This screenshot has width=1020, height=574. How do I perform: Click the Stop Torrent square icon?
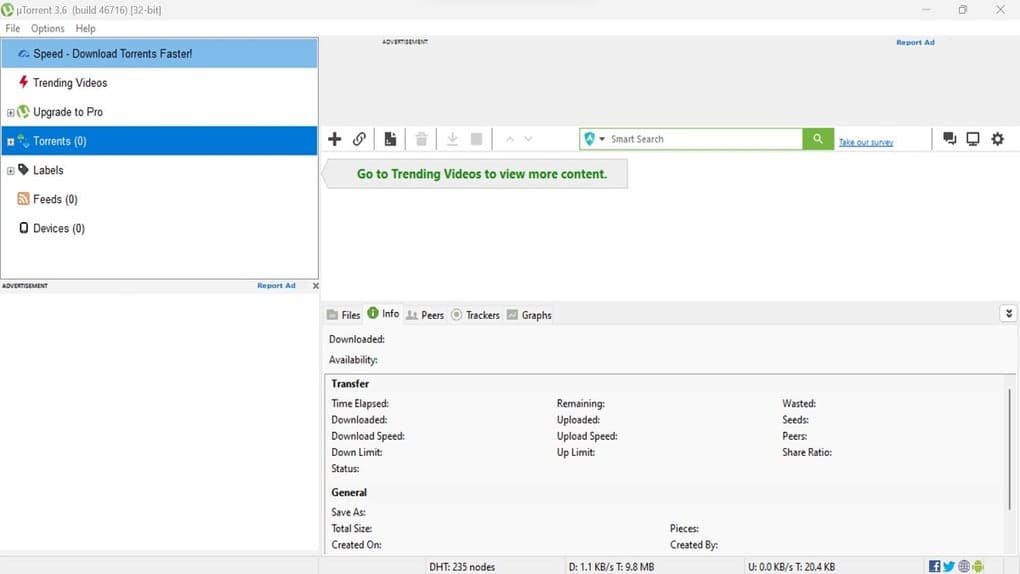[x=476, y=139]
